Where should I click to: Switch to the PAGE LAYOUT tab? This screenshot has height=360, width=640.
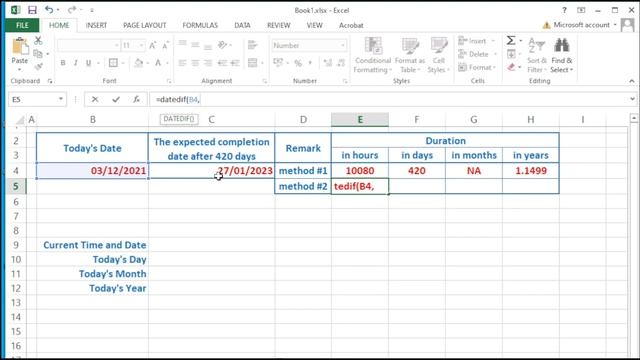click(x=144, y=25)
